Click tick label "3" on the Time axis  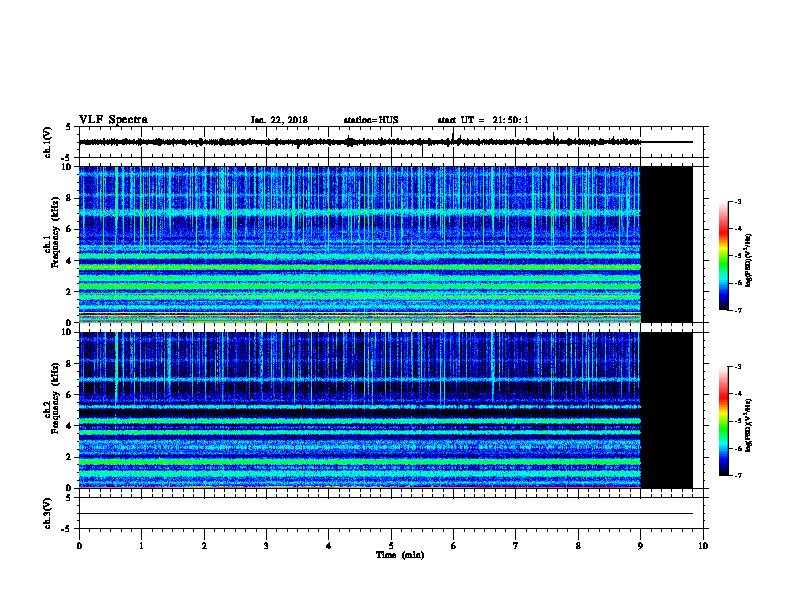(266, 545)
